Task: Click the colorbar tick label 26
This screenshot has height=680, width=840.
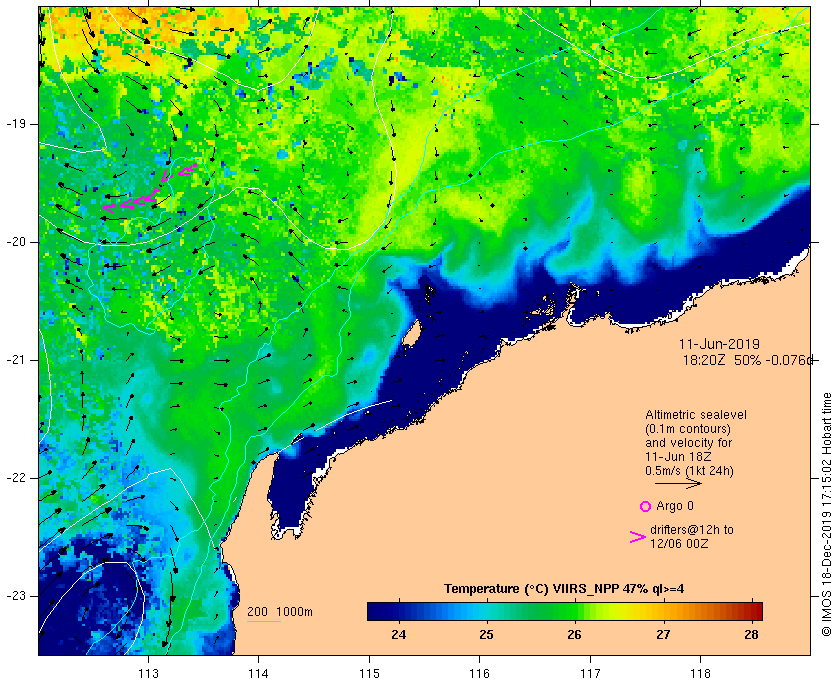Action: click(x=574, y=634)
